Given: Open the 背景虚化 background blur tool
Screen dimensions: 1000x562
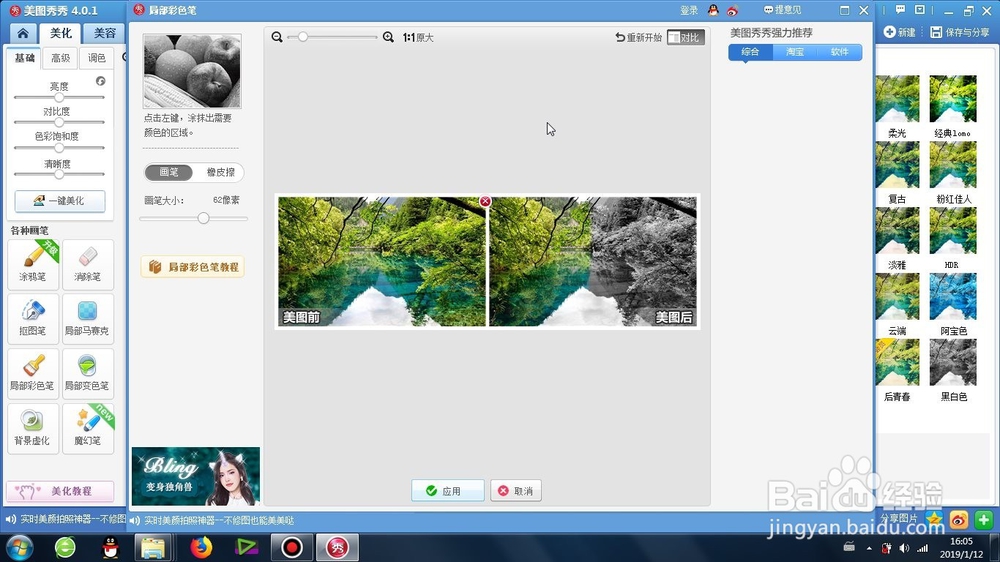Looking at the screenshot, I should coord(33,428).
